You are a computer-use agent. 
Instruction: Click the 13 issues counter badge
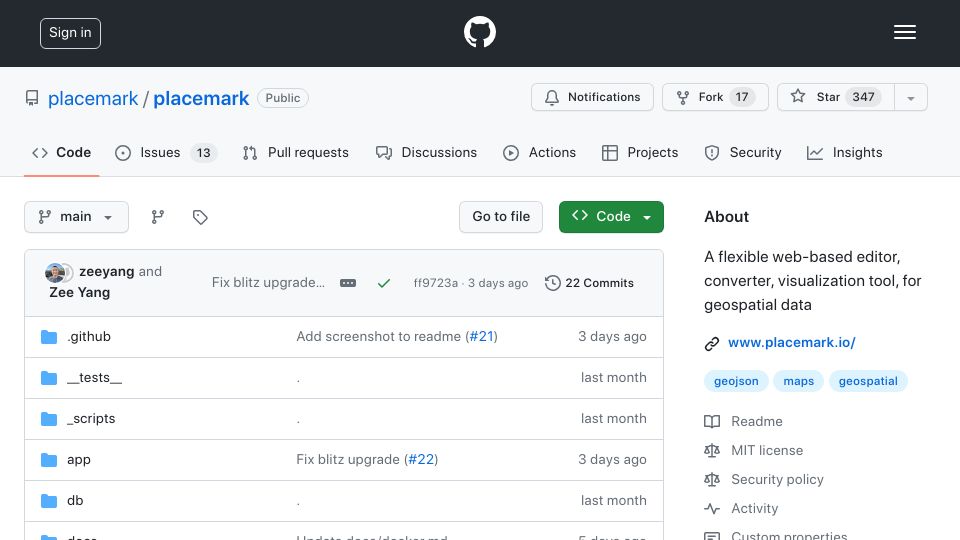[203, 152]
